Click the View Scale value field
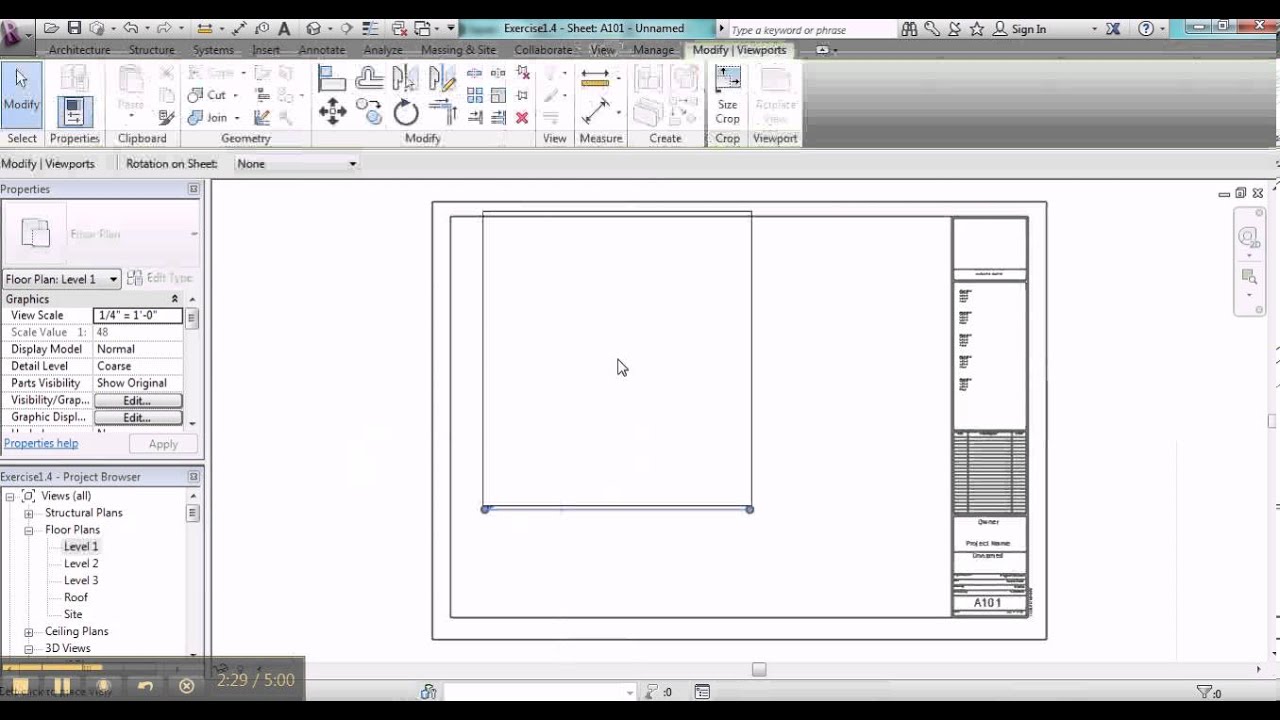Screen dimensions: 1280x720 click(138, 315)
